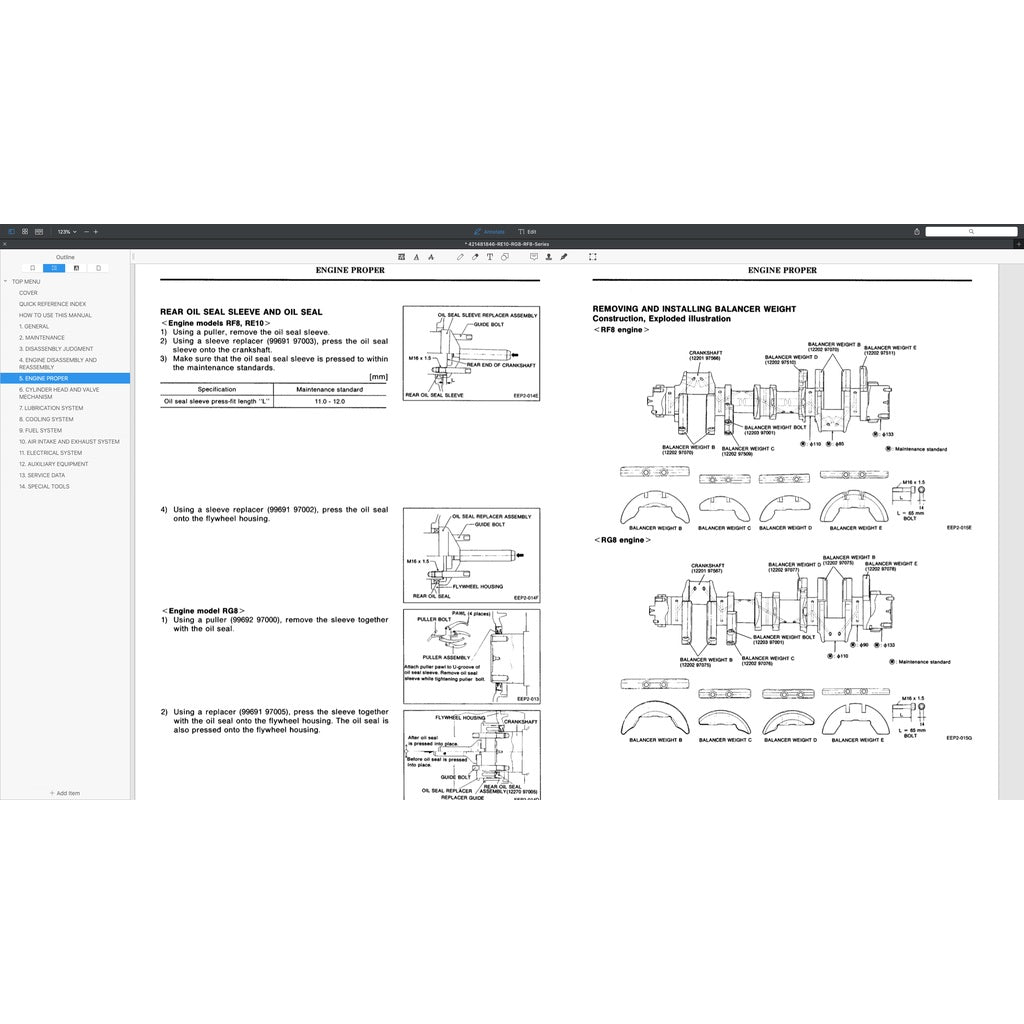The image size is (1024, 1024).
Task: Select the stamp annotation tool
Action: (x=549, y=257)
